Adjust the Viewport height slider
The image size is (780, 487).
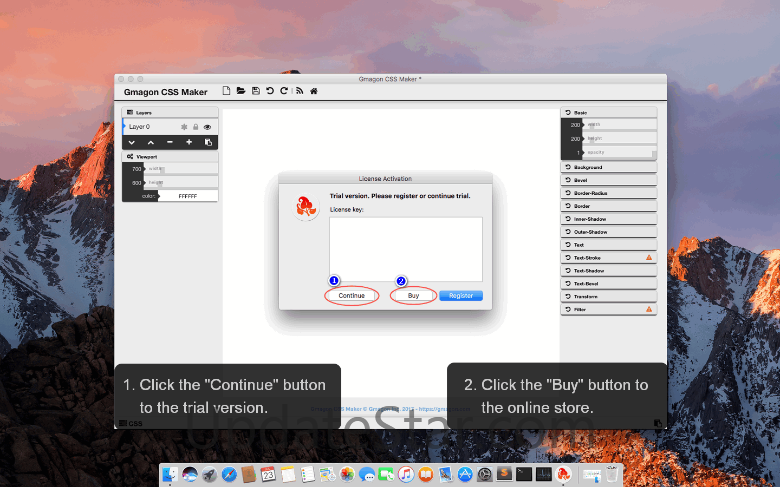click(181, 183)
